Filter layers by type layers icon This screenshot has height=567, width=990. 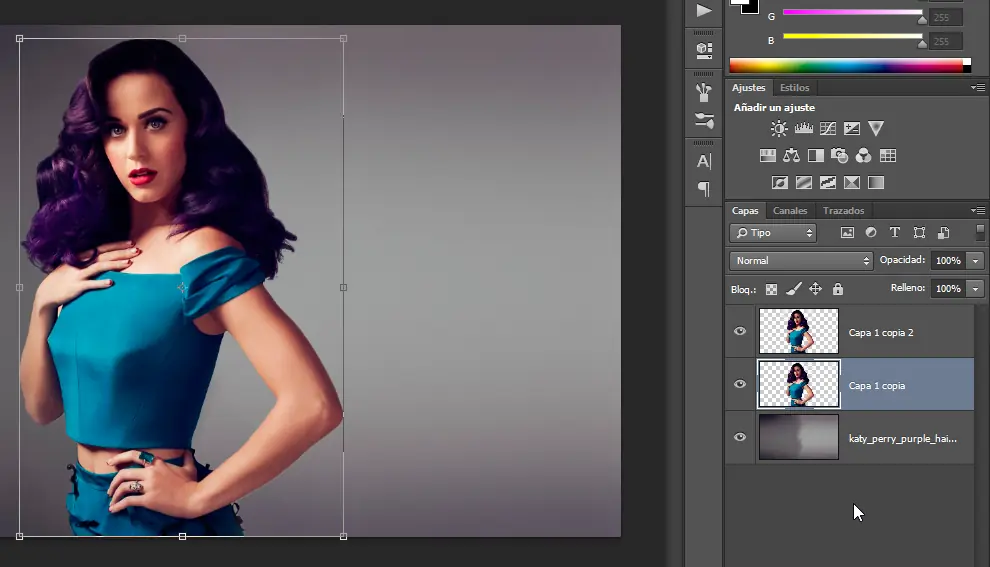(895, 232)
